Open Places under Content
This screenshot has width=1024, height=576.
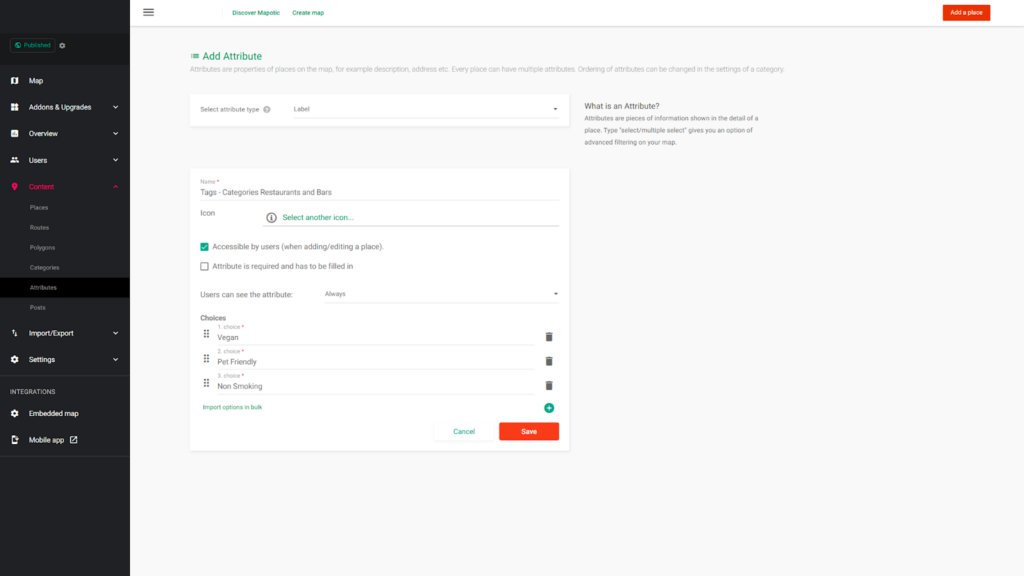pos(39,208)
